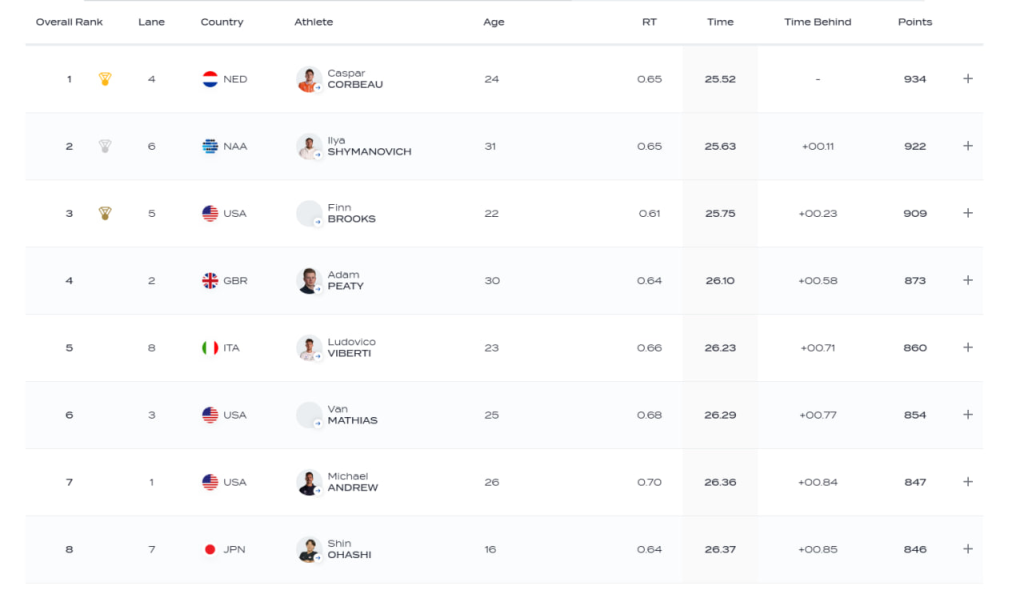Expand Shin Ohashi's result details

(967, 549)
